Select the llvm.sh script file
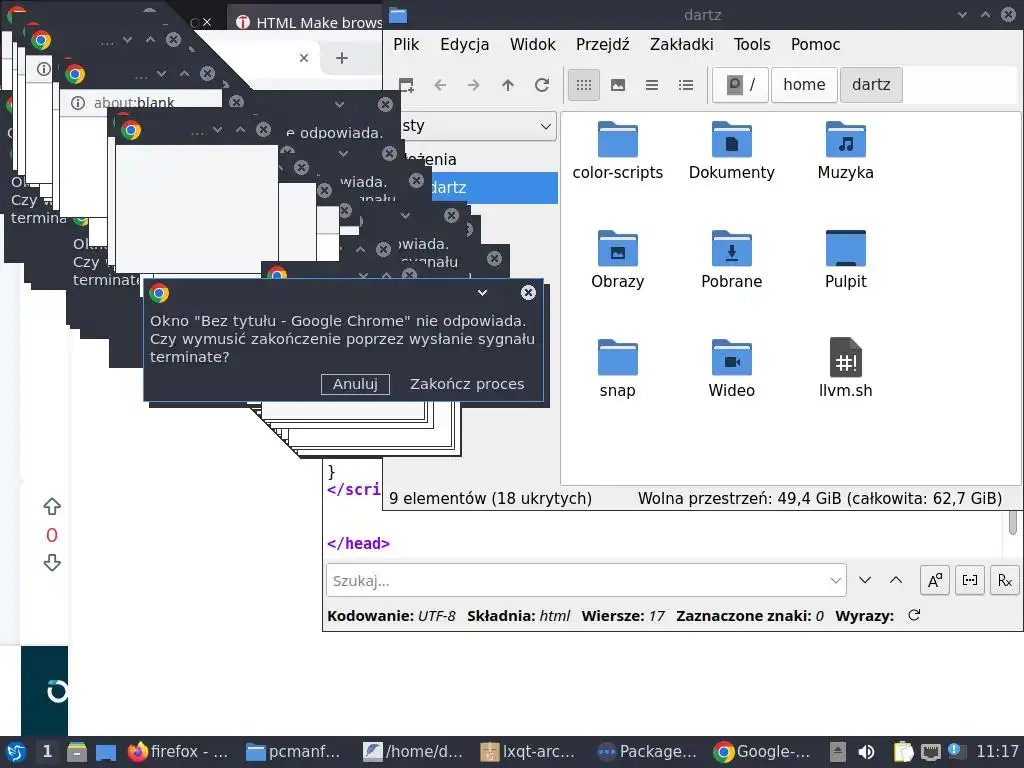Viewport: 1024px width, 768px height. (846, 368)
